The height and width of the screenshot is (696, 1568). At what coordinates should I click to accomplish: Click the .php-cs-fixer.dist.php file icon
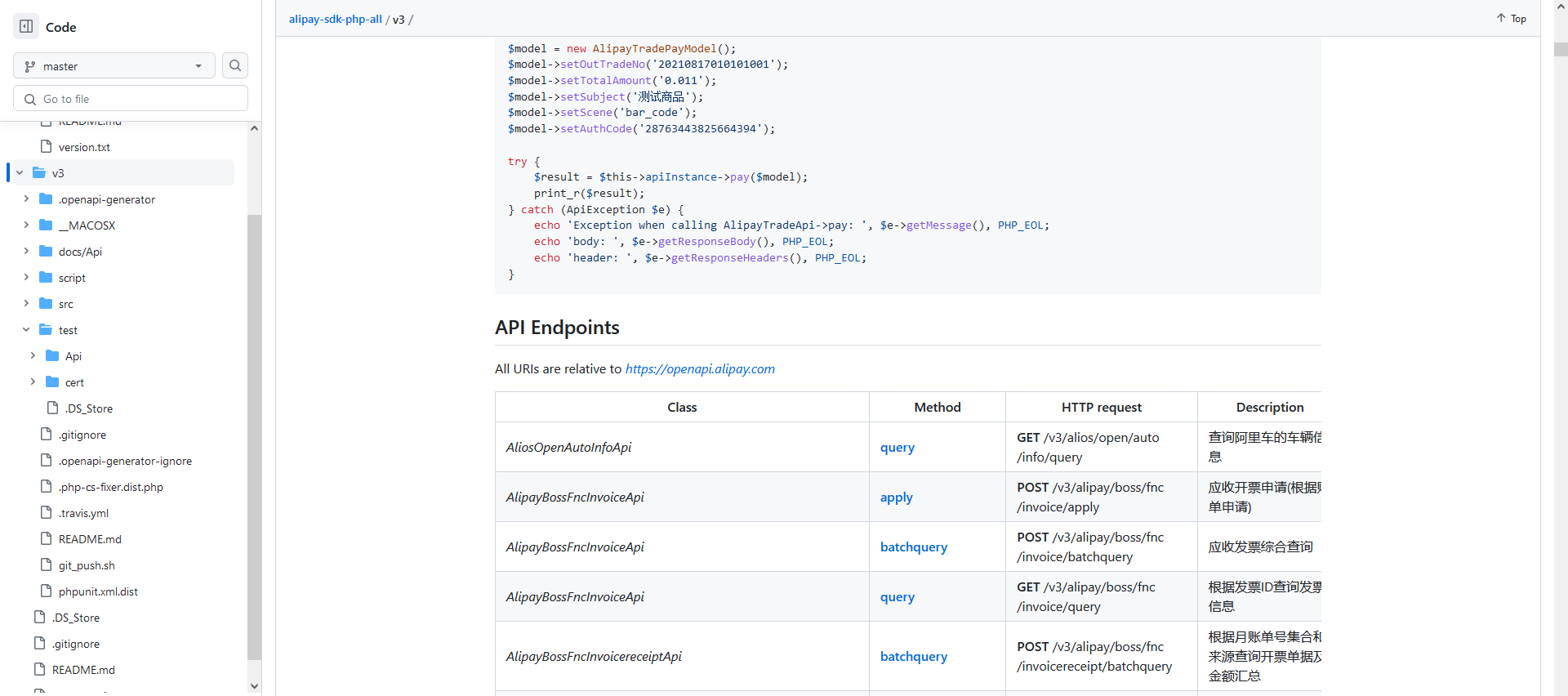click(x=47, y=486)
